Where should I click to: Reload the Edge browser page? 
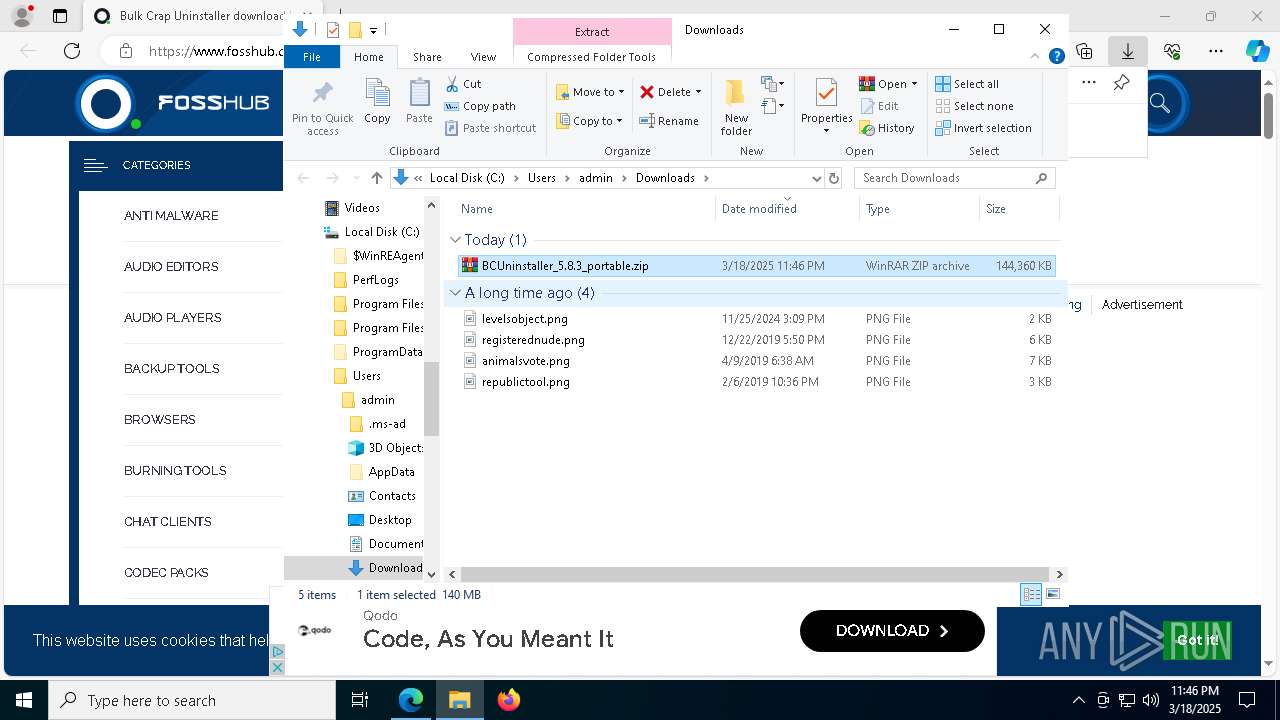[x=72, y=51]
